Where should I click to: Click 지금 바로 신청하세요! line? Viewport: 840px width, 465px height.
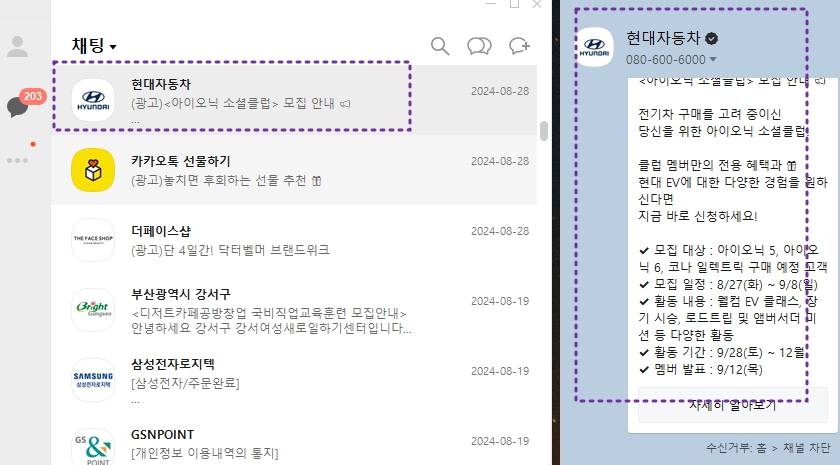click(698, 216)
